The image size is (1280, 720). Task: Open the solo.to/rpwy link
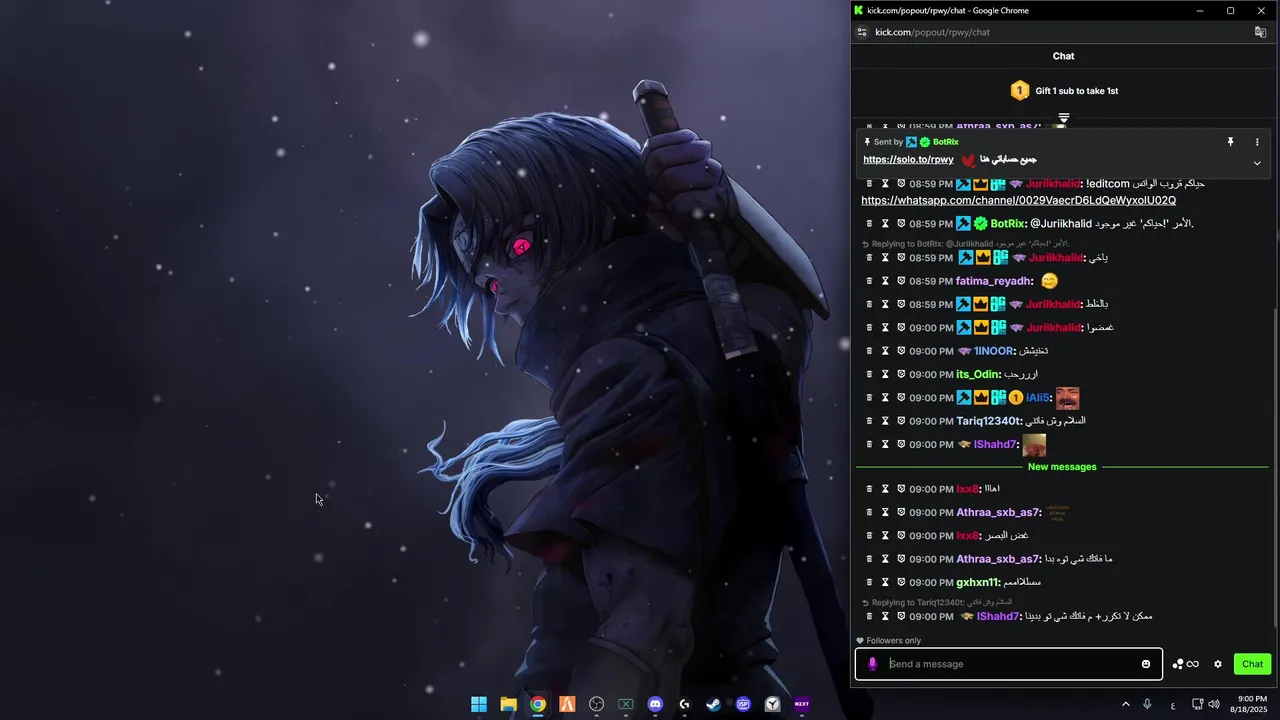(908, 160)
